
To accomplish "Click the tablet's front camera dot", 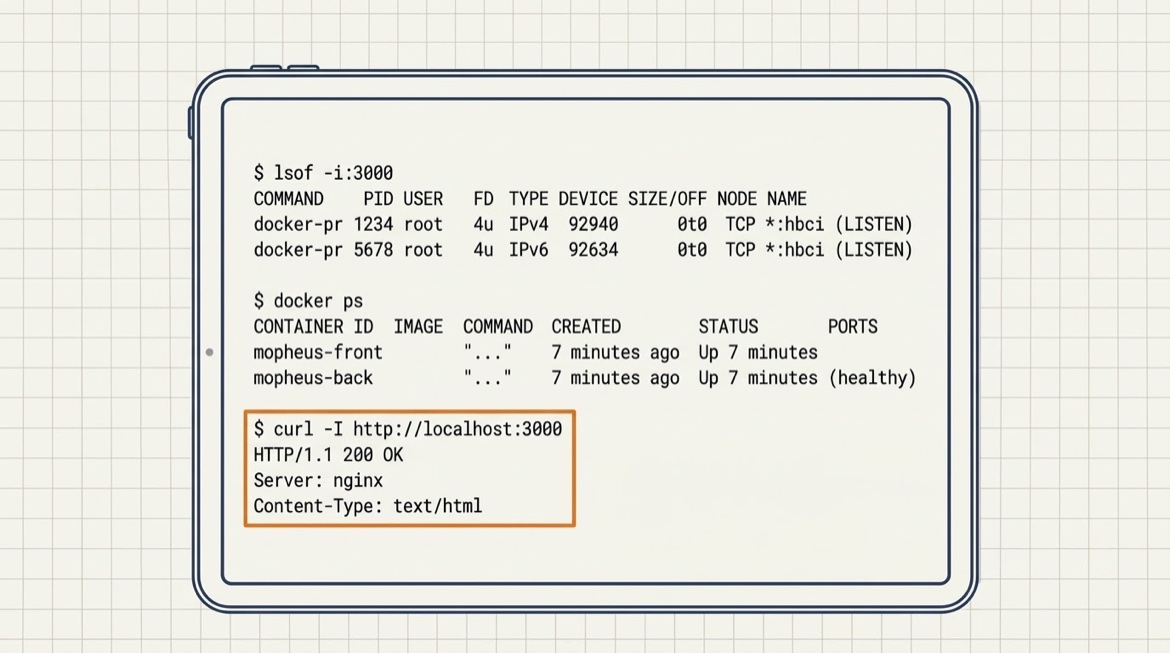I will tap(210, 352).
